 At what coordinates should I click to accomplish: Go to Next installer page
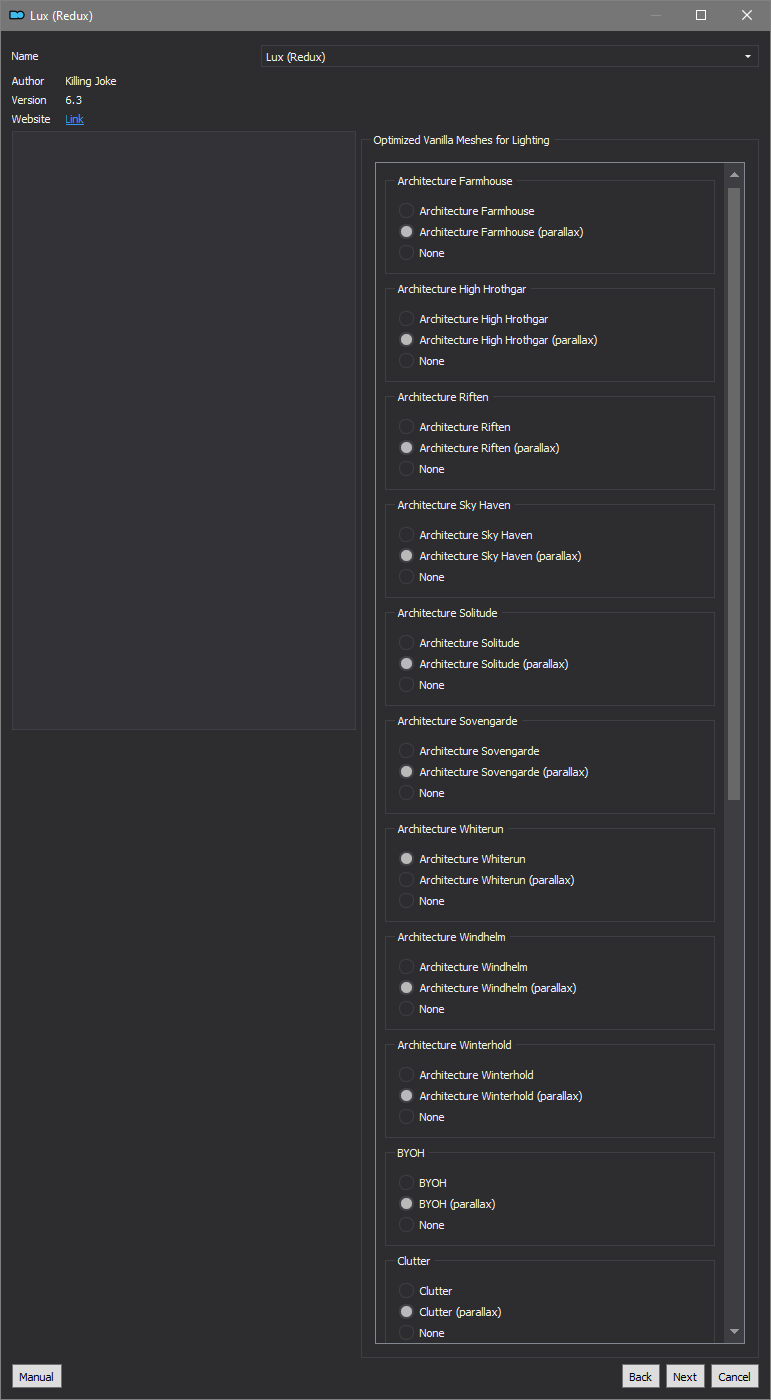(x=685, y=1376)
